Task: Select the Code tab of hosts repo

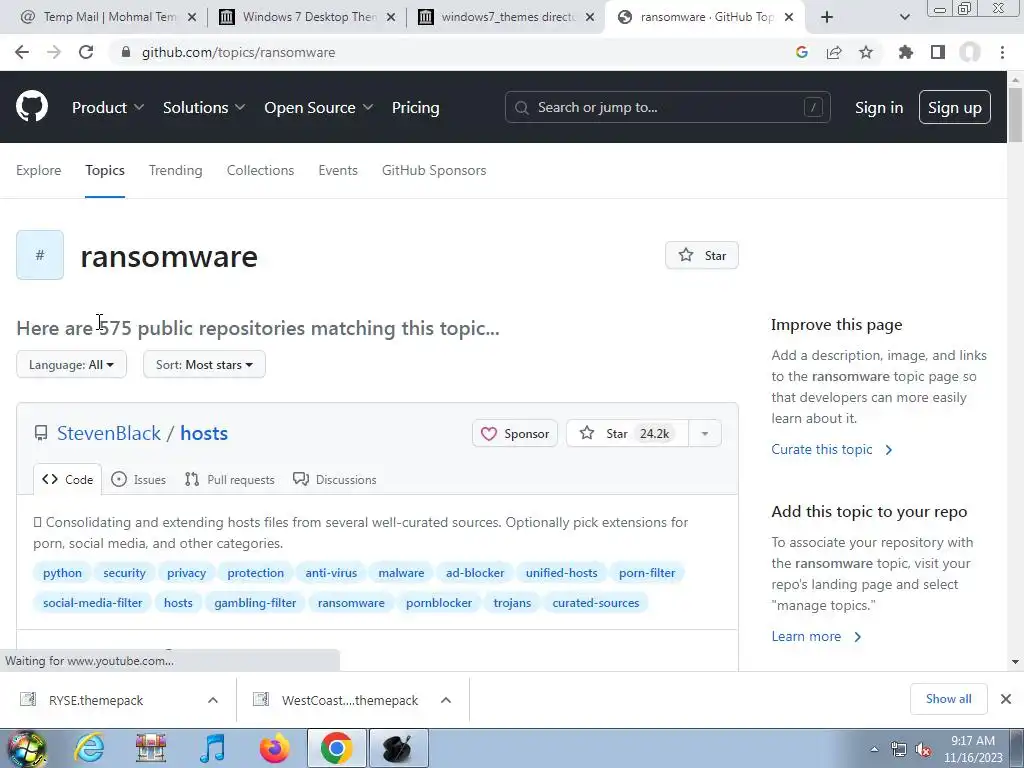Action: 67,479
